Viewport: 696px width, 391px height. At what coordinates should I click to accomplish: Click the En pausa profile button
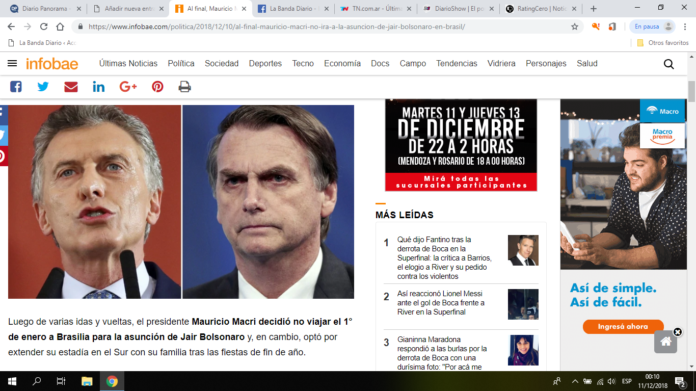click(x=652, y=27)
